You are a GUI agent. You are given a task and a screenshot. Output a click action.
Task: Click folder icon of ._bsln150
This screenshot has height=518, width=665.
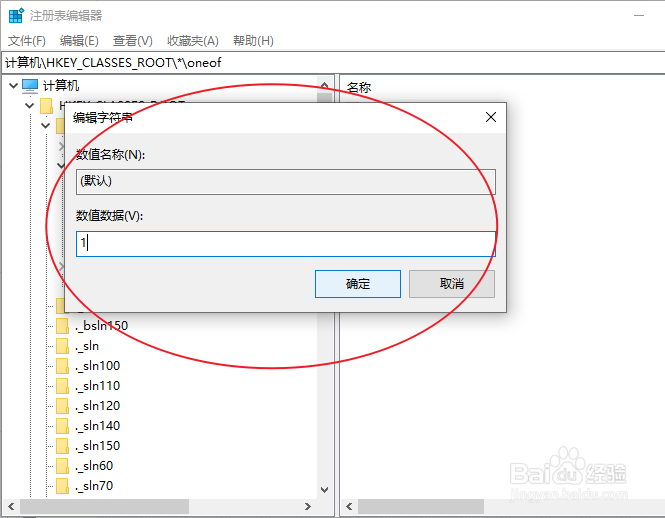[62, 325]
